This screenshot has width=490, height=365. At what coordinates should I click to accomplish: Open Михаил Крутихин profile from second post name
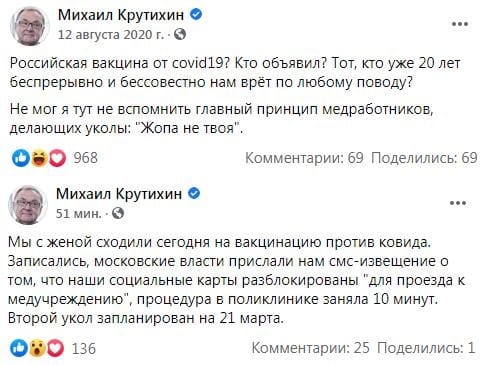(x=119, y=194)
